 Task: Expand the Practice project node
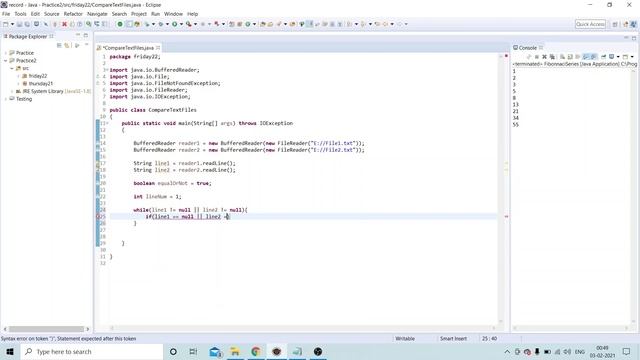[x=6, y=53]
